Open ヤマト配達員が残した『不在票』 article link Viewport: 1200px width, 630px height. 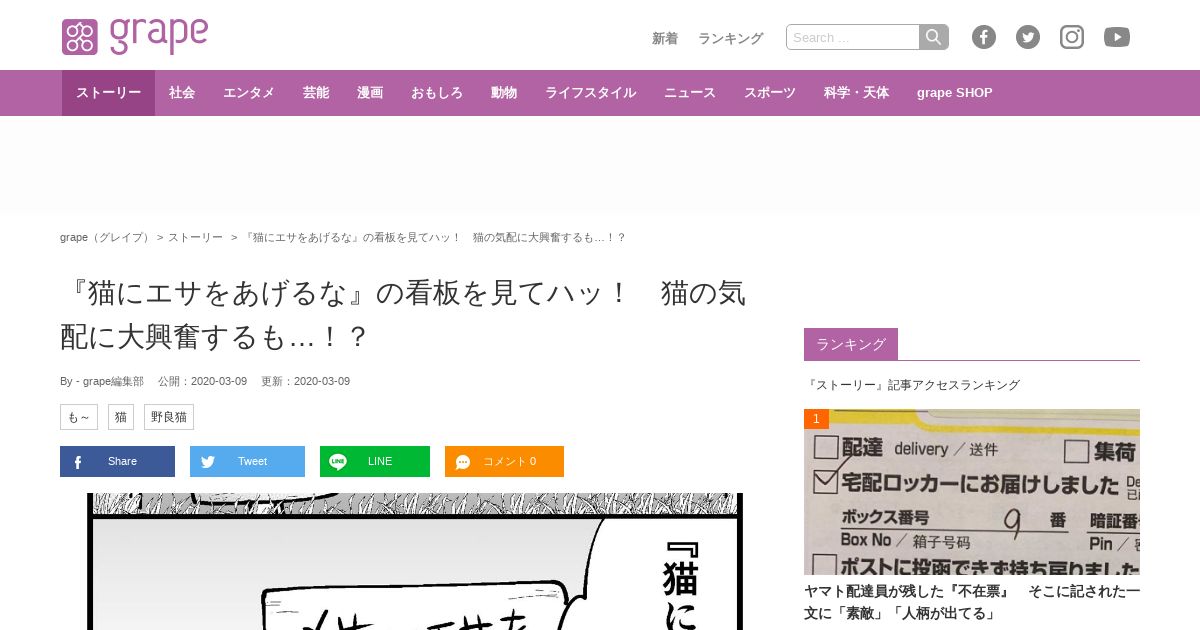click(x=972, y=602)
